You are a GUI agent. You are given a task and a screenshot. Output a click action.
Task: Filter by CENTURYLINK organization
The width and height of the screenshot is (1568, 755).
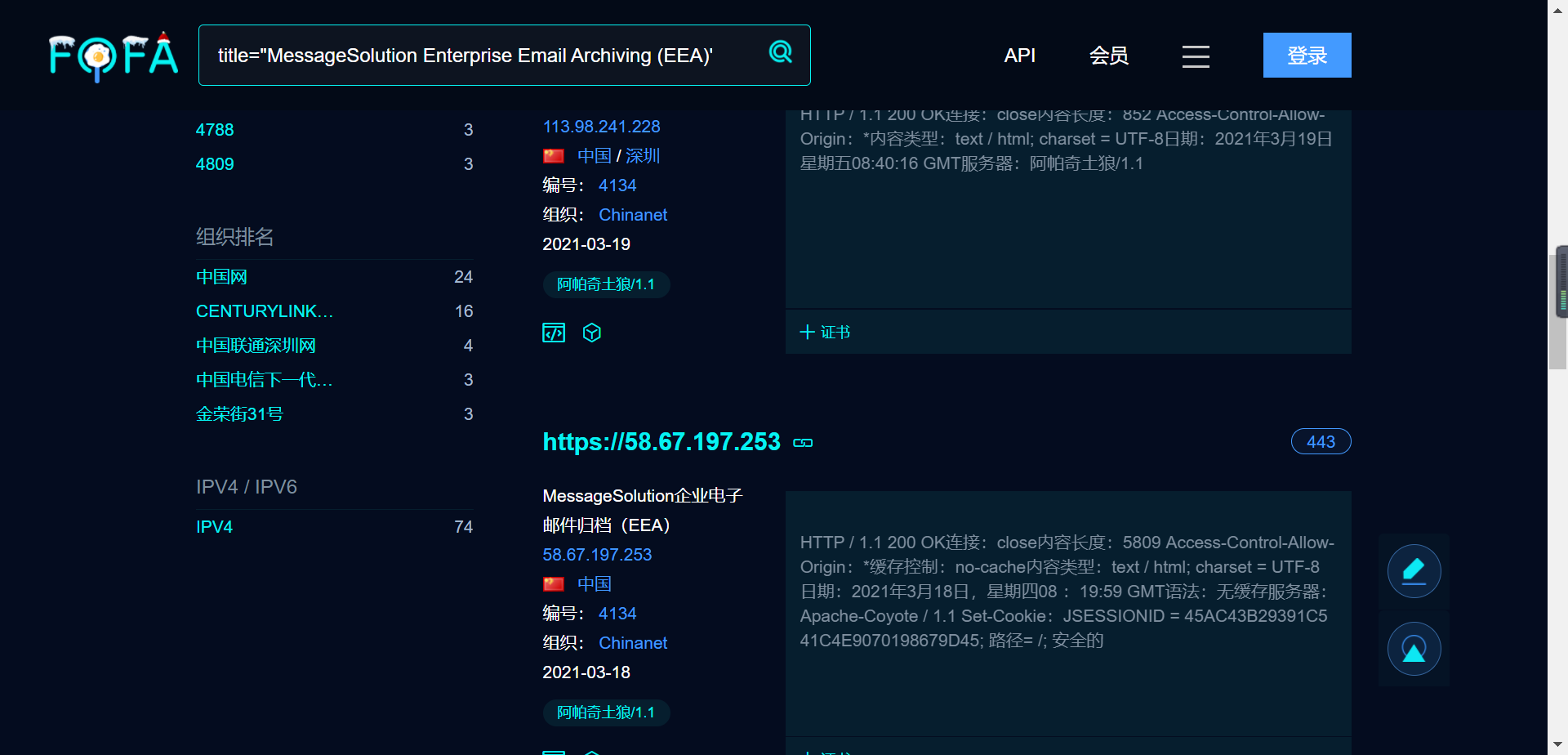(x=265, y=311)
